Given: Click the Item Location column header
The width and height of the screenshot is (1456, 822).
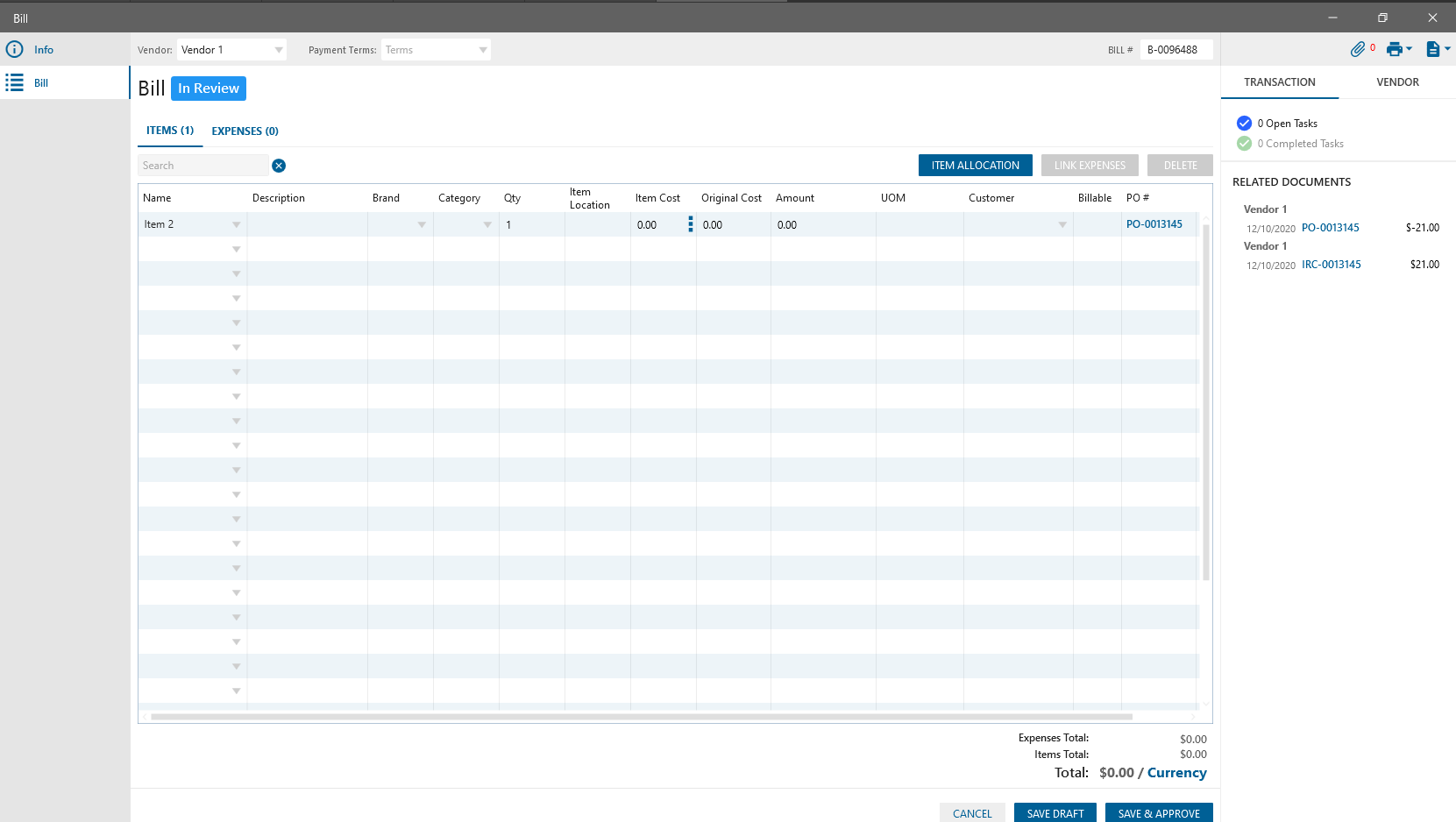Looking at the screenshot, I should pyautogui.click(x=590, y=198).
